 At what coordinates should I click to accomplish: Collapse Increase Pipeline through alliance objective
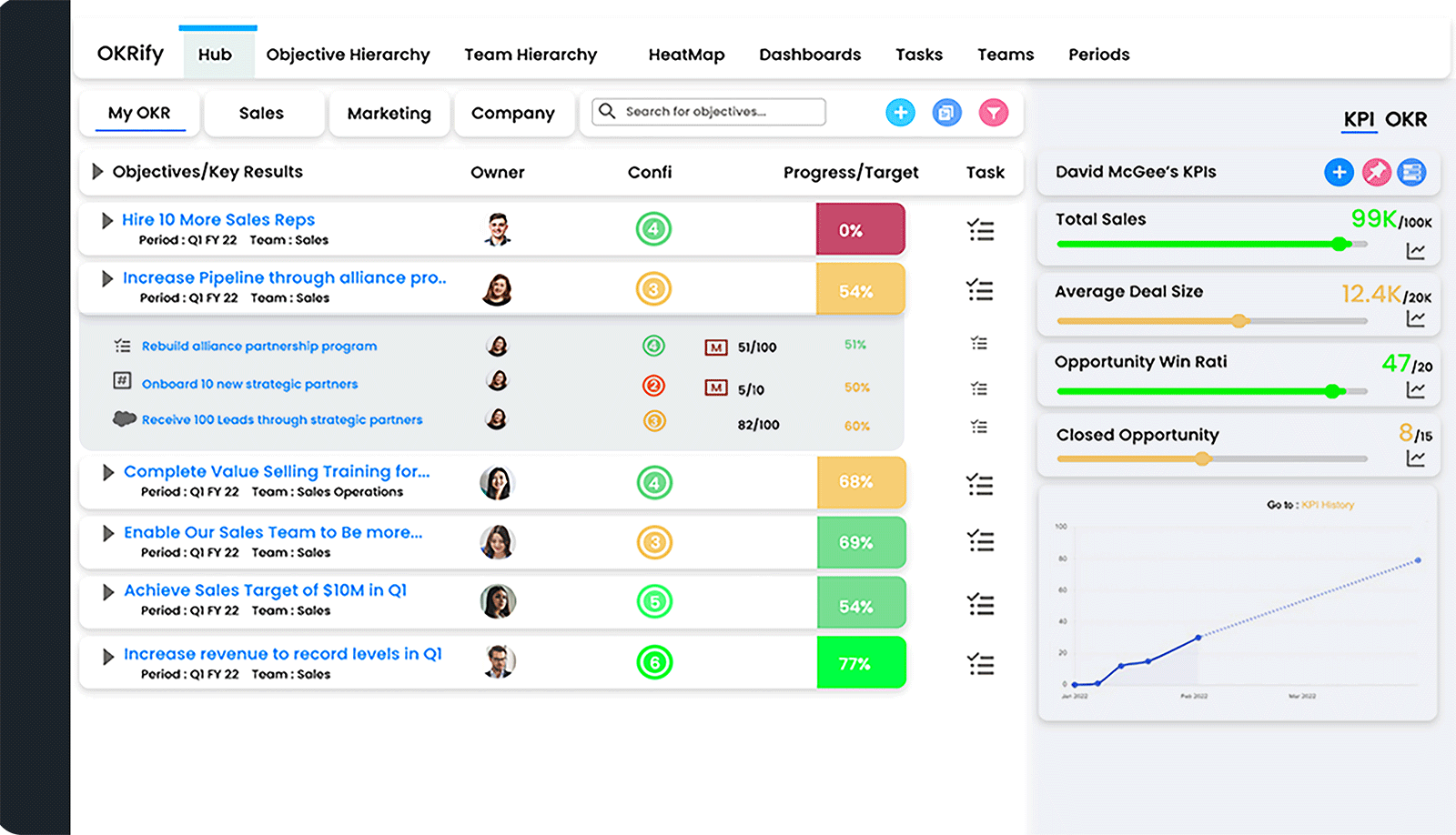[107, 278]
